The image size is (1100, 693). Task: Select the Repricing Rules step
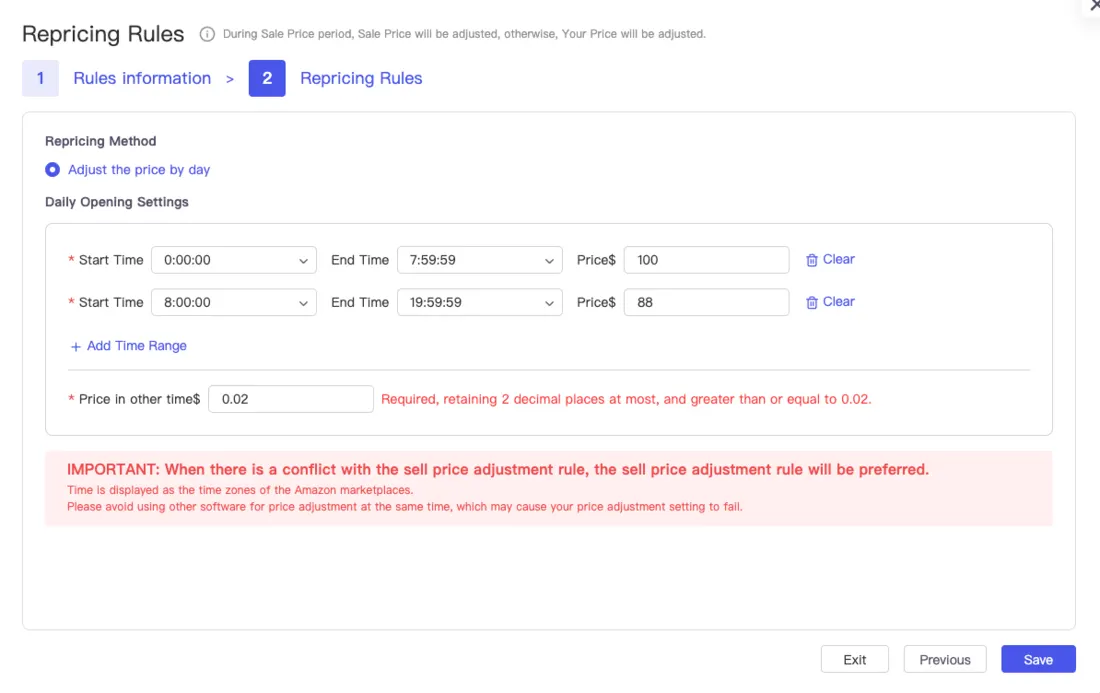(x=361, y=78)
